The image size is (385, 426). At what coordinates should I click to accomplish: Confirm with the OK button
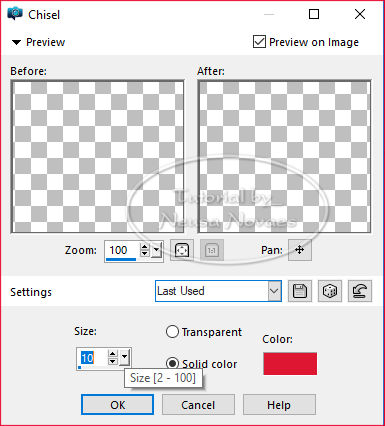point(117,405)
